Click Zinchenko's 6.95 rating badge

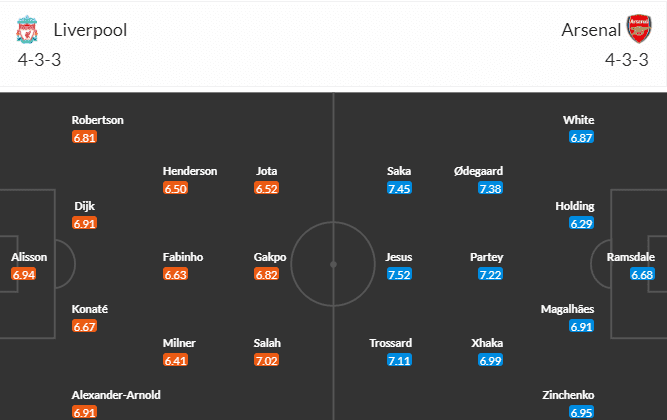(582, 411)
